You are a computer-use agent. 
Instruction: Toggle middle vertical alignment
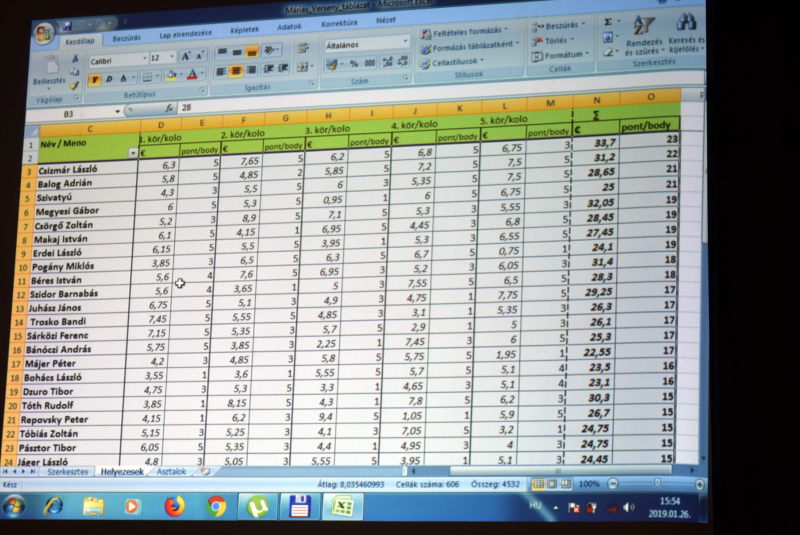click(237, 52)
